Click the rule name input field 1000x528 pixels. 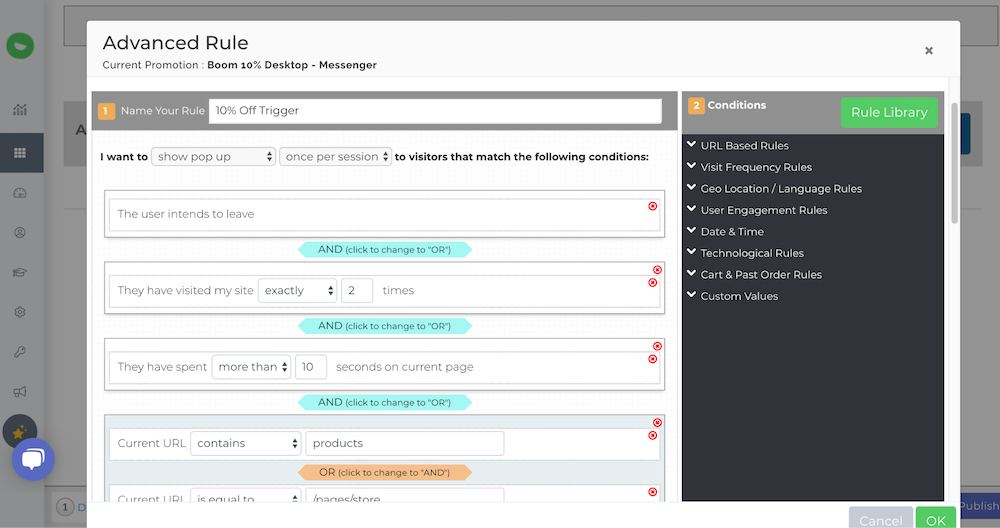coord(435,111)
